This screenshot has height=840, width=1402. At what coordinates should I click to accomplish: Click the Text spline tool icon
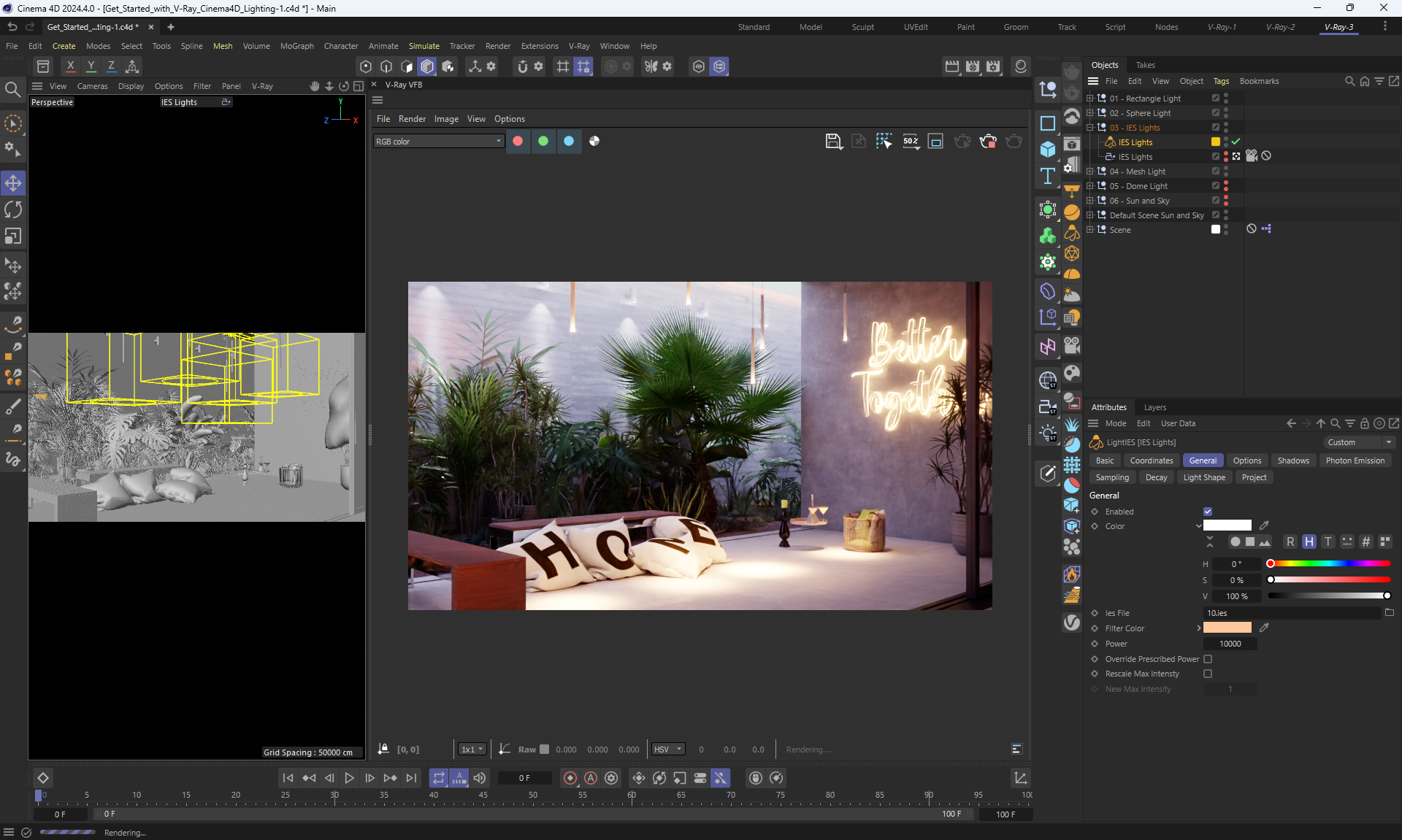(x=1048, y=176)
